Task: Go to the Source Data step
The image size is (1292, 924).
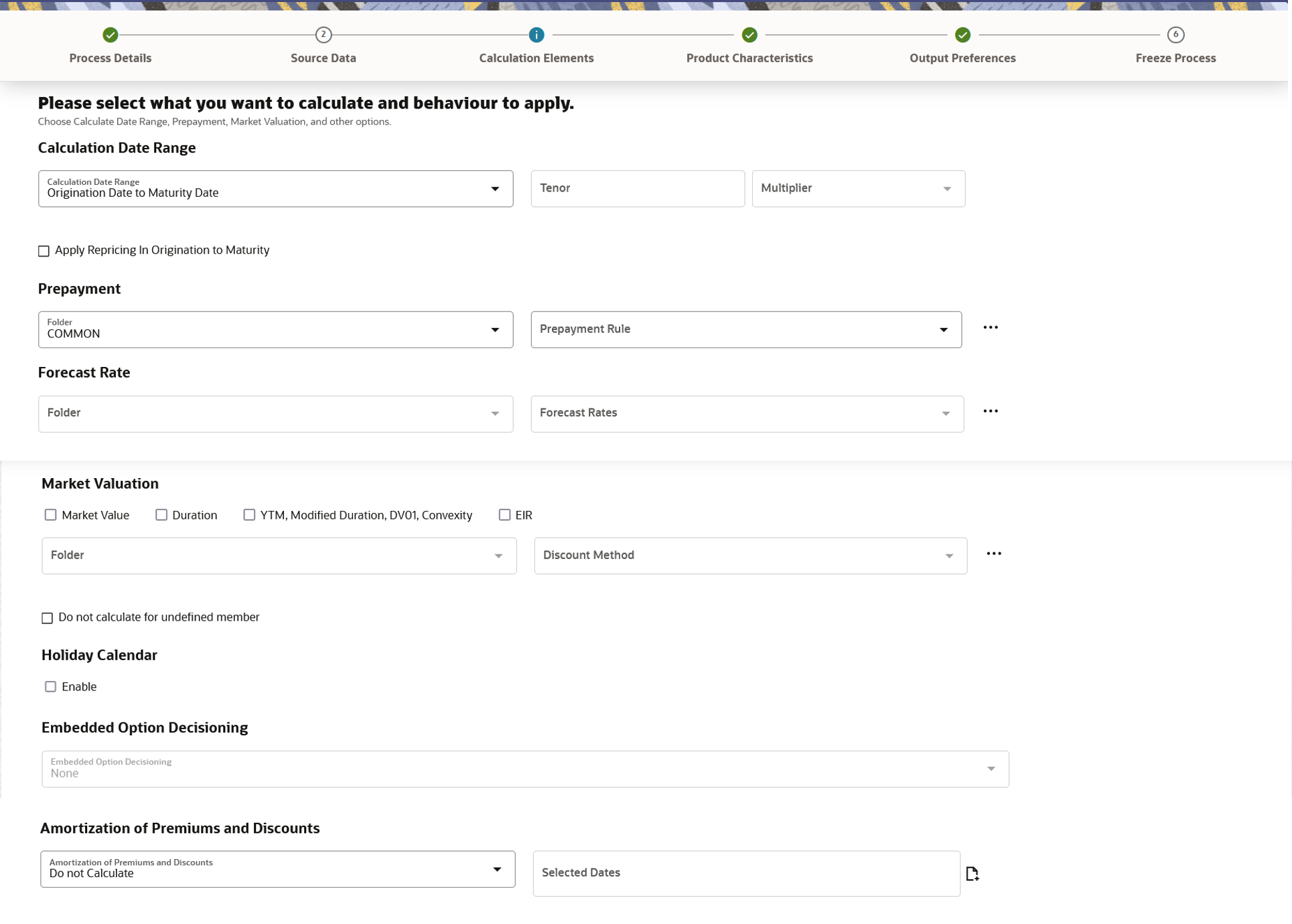Action: (x=323, y=35)
